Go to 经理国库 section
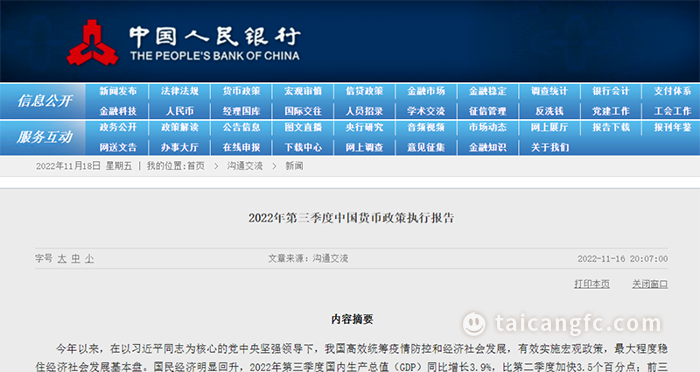Image resolution: width=700 pixels, height=372 pixels. [241, 111]
